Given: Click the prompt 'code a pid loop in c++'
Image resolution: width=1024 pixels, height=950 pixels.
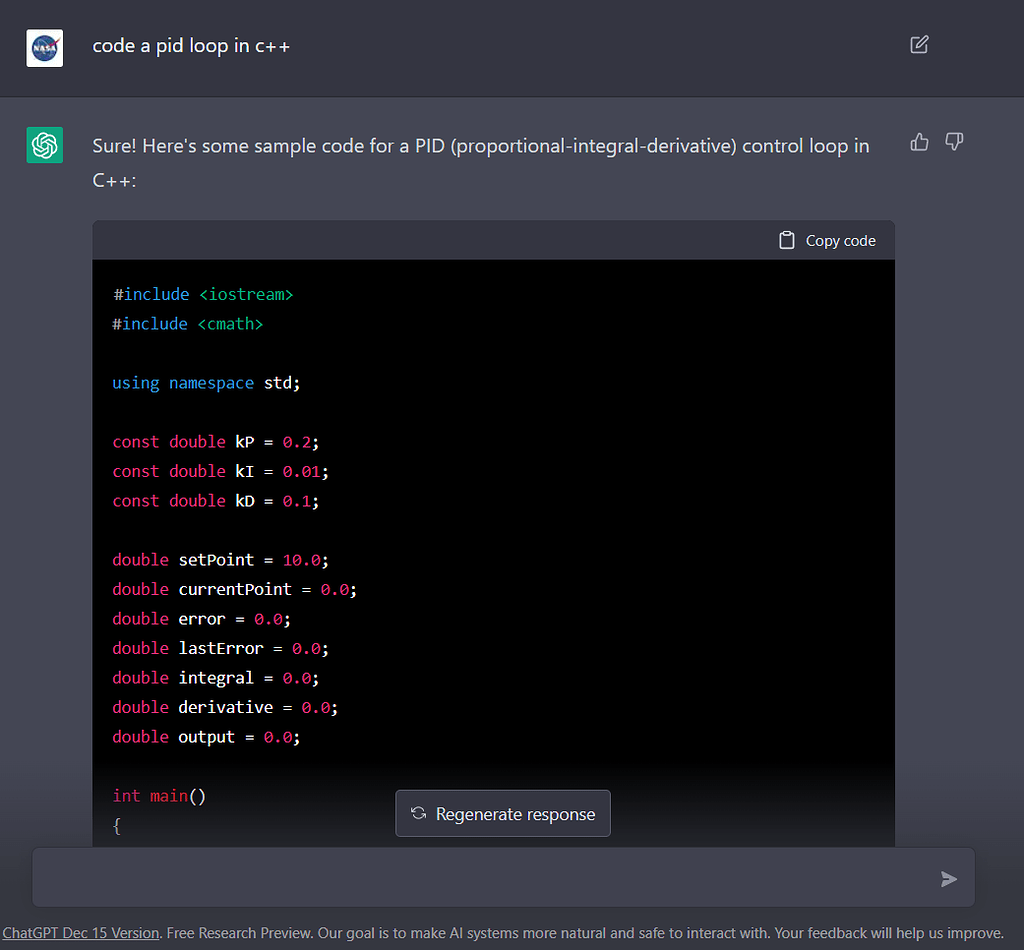Looking at the screenshot, I should 191,45.
